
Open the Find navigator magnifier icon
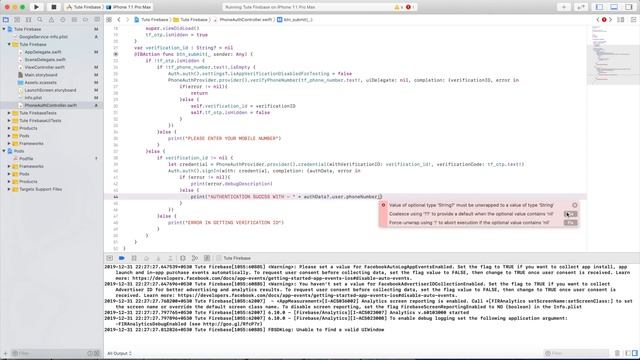40,20
